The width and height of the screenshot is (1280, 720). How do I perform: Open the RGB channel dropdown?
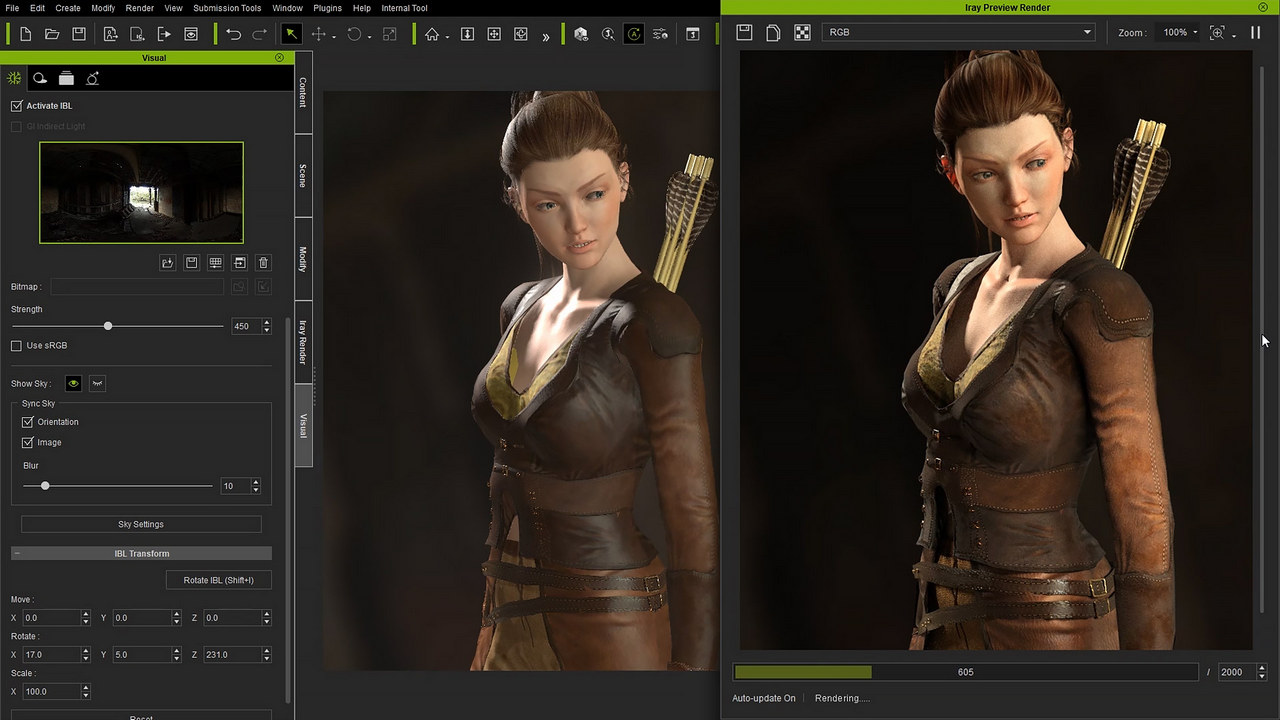point(958,33)
